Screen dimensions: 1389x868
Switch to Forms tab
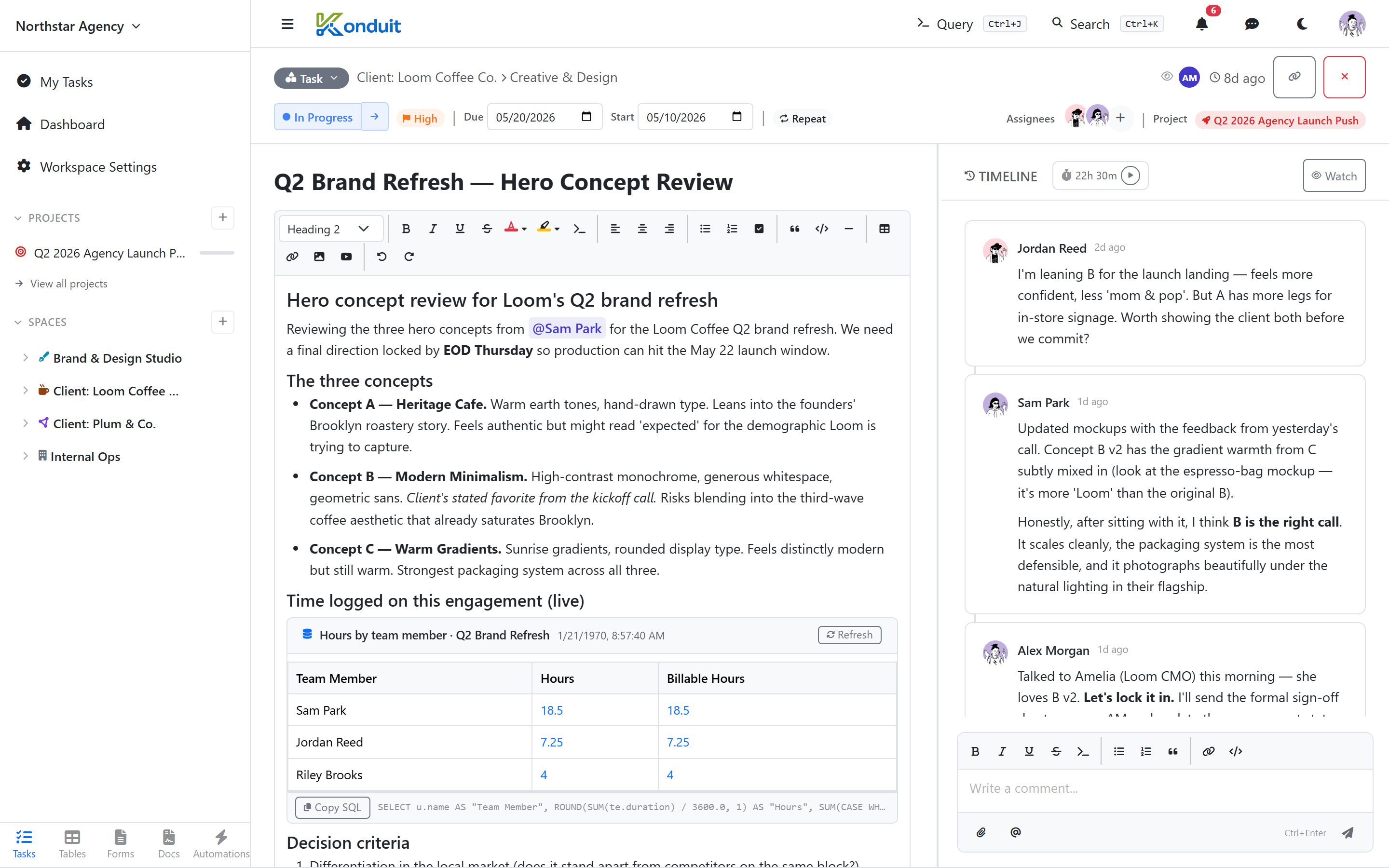click(120, 844)
